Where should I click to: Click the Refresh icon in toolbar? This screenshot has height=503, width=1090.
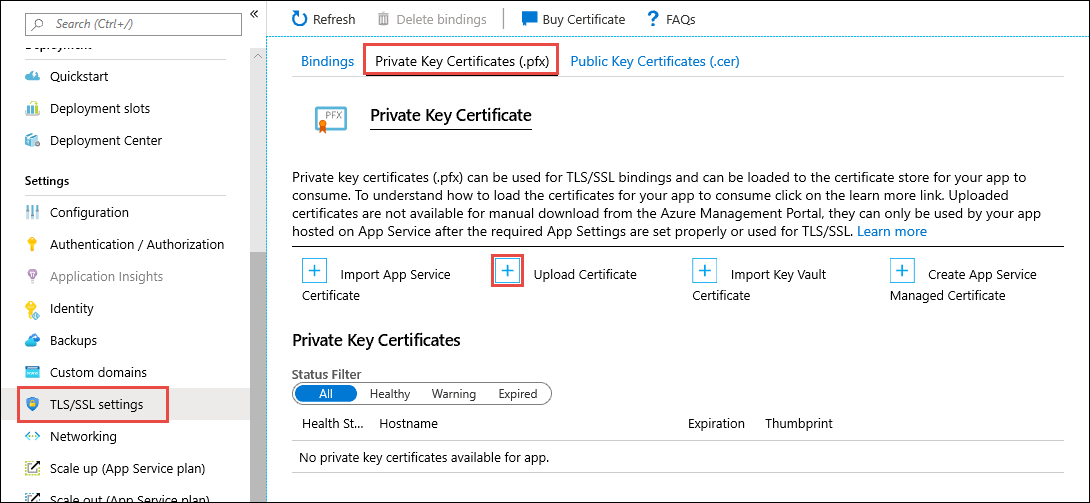[300, 19]
